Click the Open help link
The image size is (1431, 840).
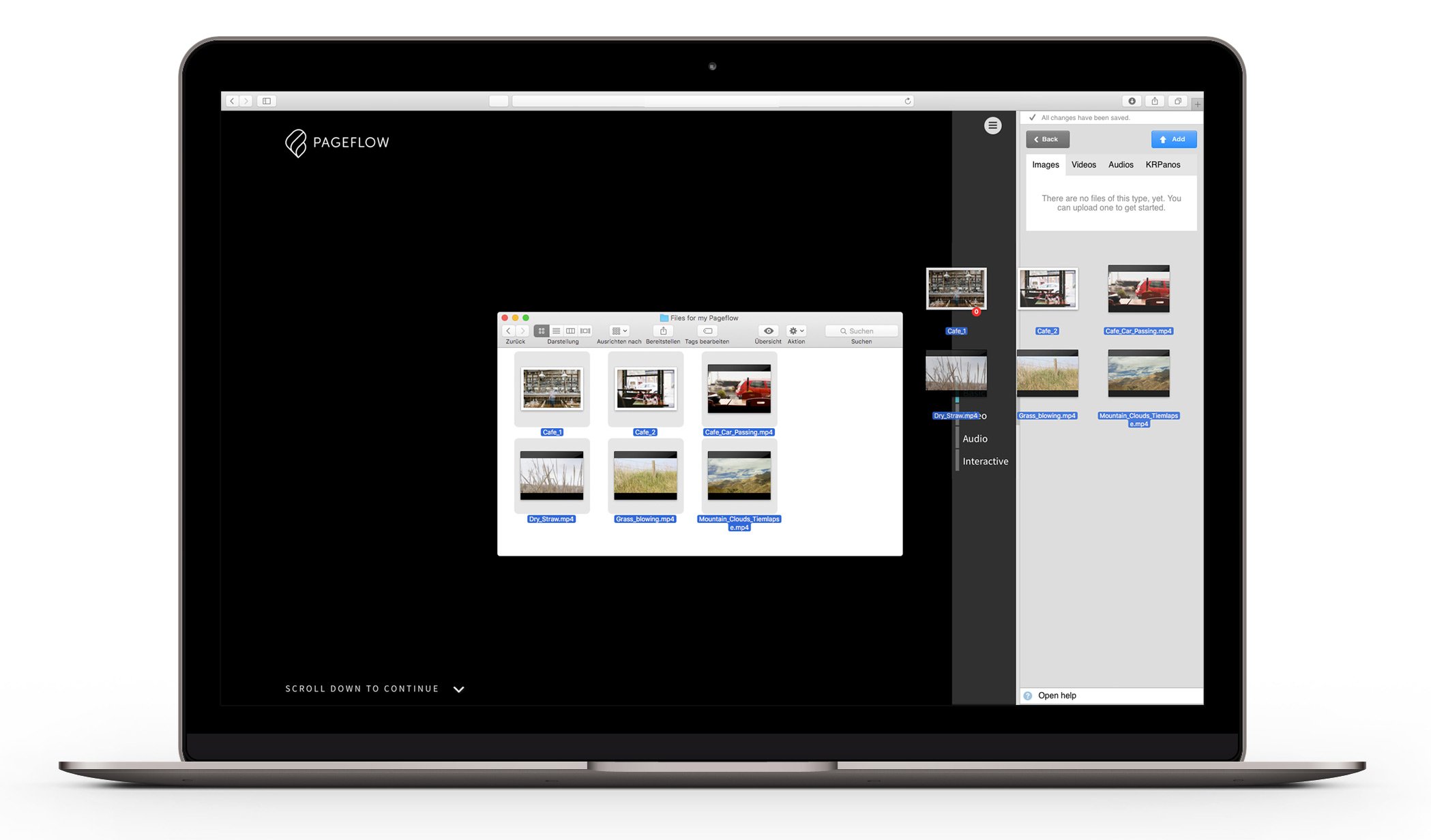1057,695
